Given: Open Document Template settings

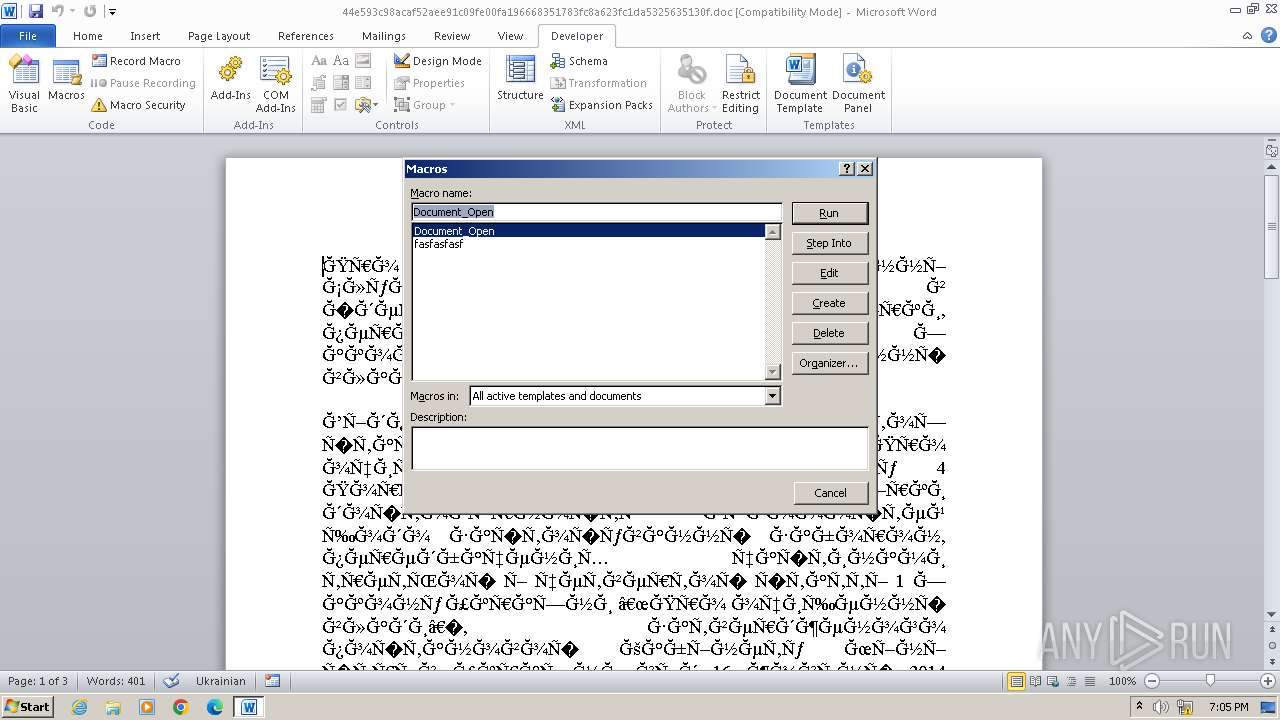Looking at the screenshot, I should (800, 84).
